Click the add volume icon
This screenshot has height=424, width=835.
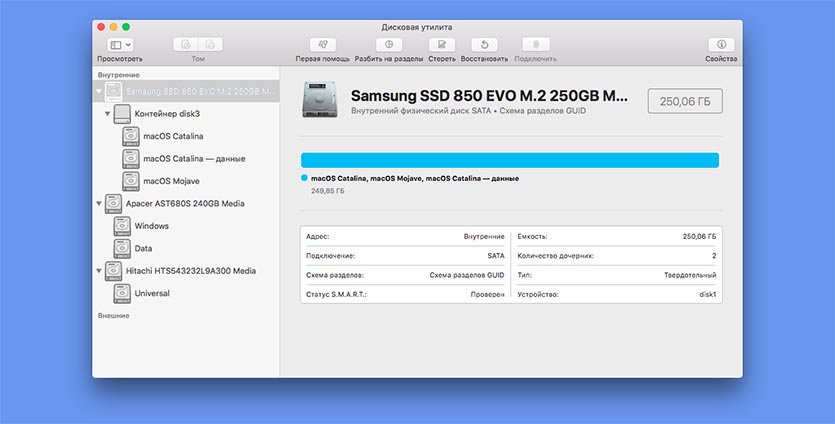coord(185,45)
